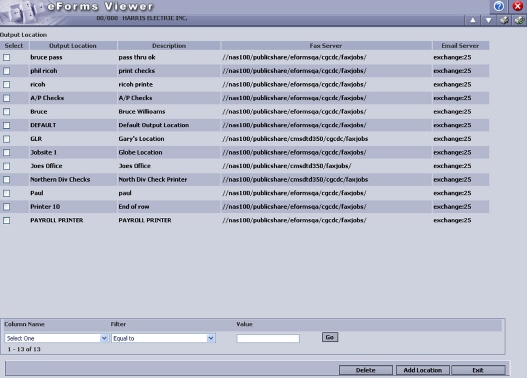Click the up arrow toolbar icon
The image size is (527, 378).
pyautogui.click(x=473, y=20)
